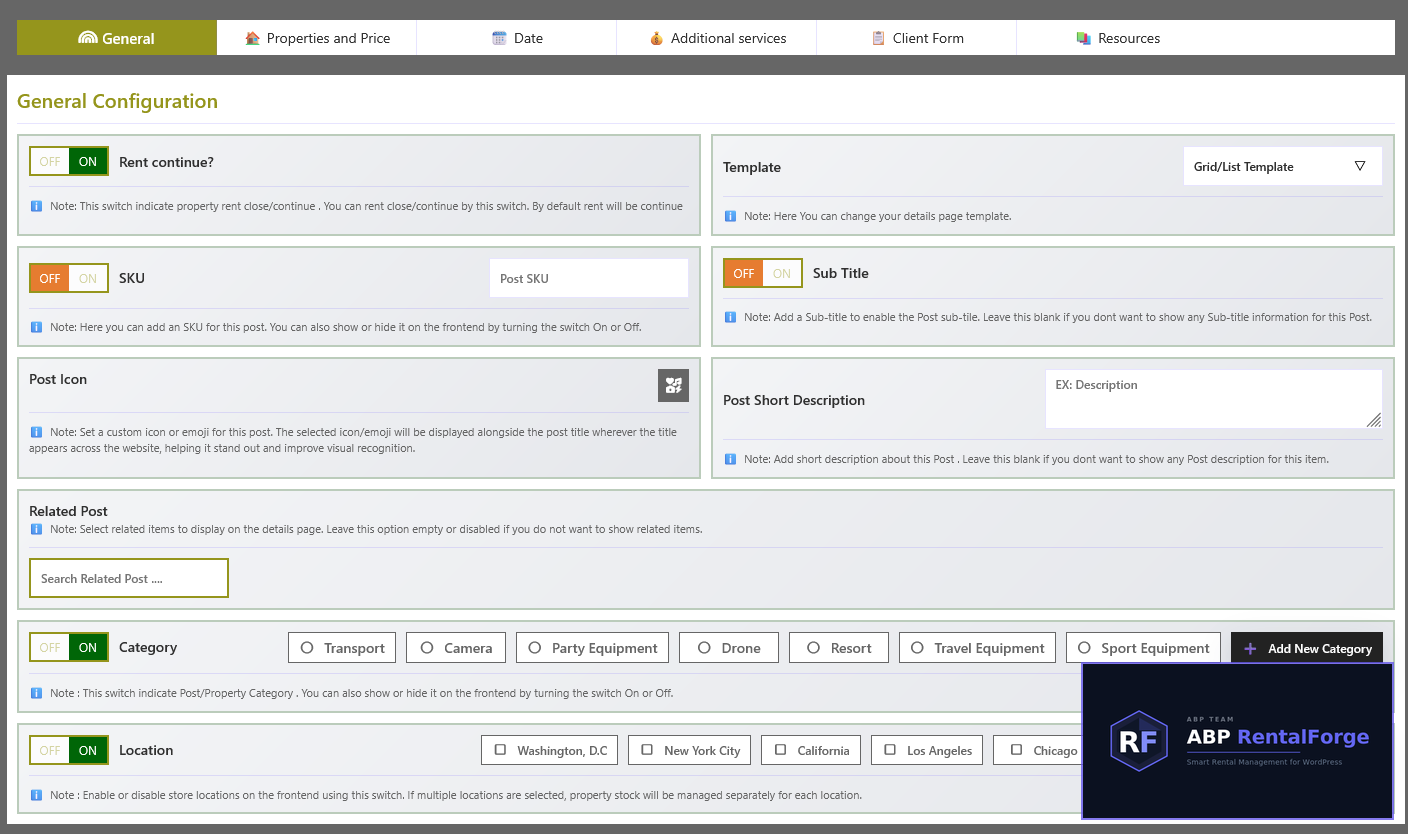Toggle the Rent continue switch

point(69,162)
